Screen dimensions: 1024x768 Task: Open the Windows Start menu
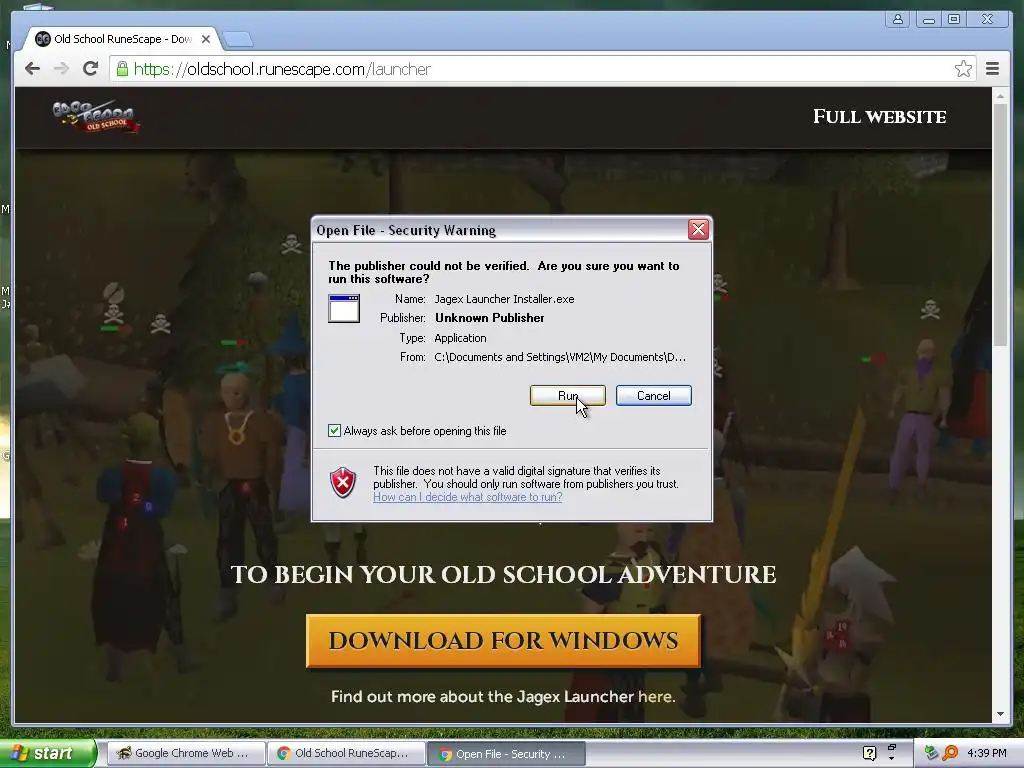tap(47, 753)
